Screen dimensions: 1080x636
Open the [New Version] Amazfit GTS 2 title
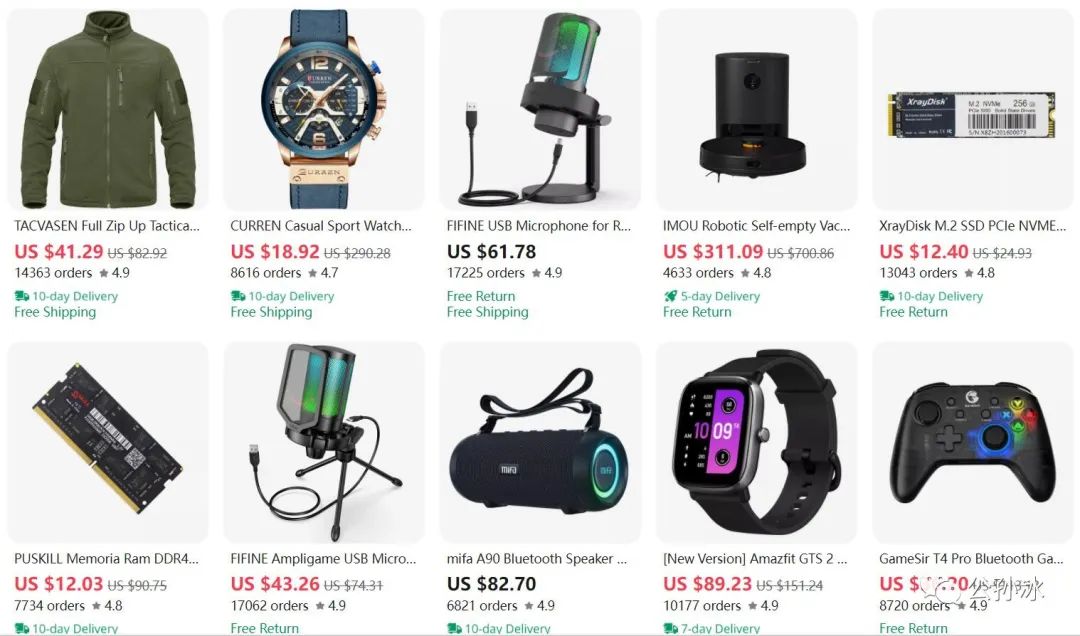755,559
